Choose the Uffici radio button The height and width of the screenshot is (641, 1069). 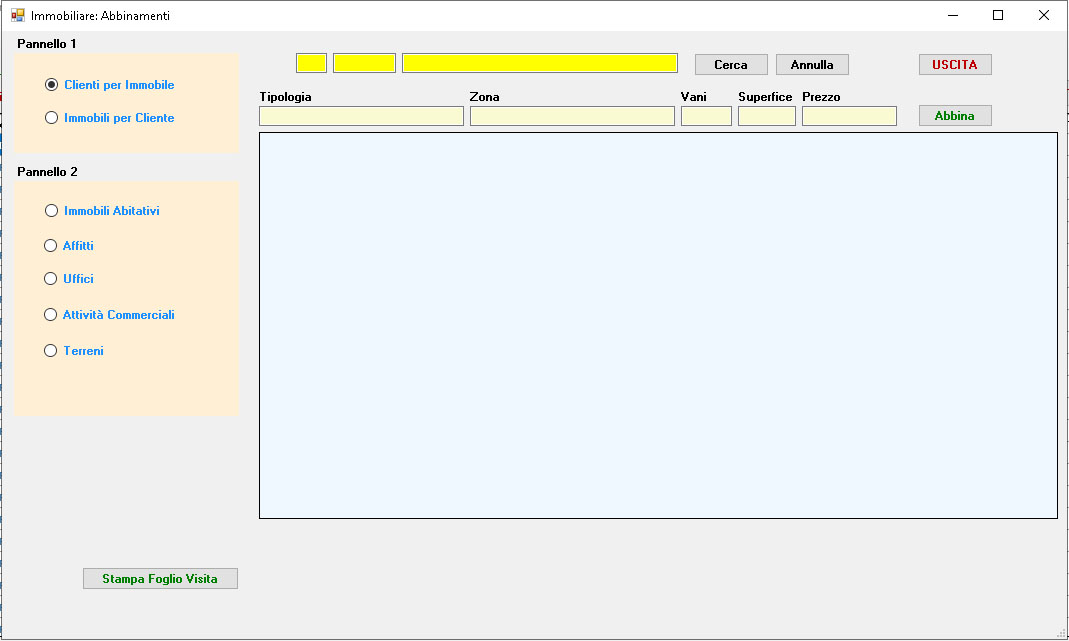pos(51,279)
